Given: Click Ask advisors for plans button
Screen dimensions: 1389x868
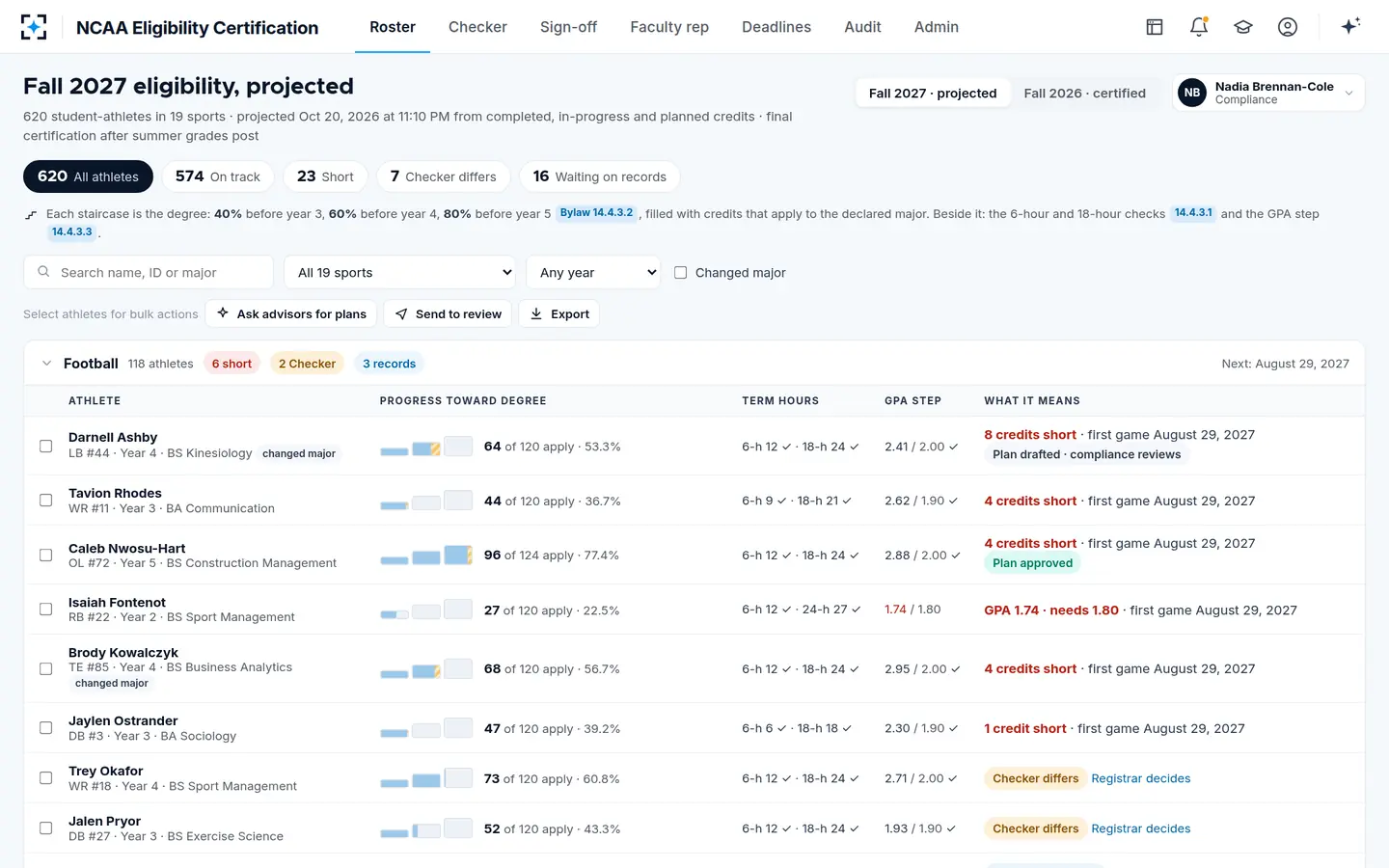Looking at the screenshot, I should tap(291, 313).
